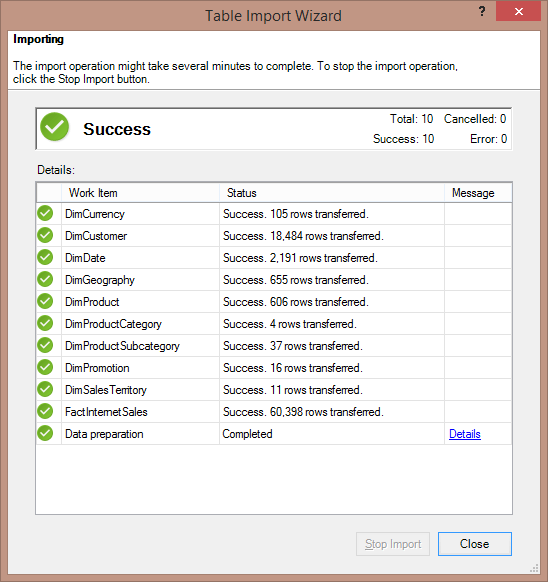The image size is (548, 582).
Task: Click the Importing heading
Action: 39,39
